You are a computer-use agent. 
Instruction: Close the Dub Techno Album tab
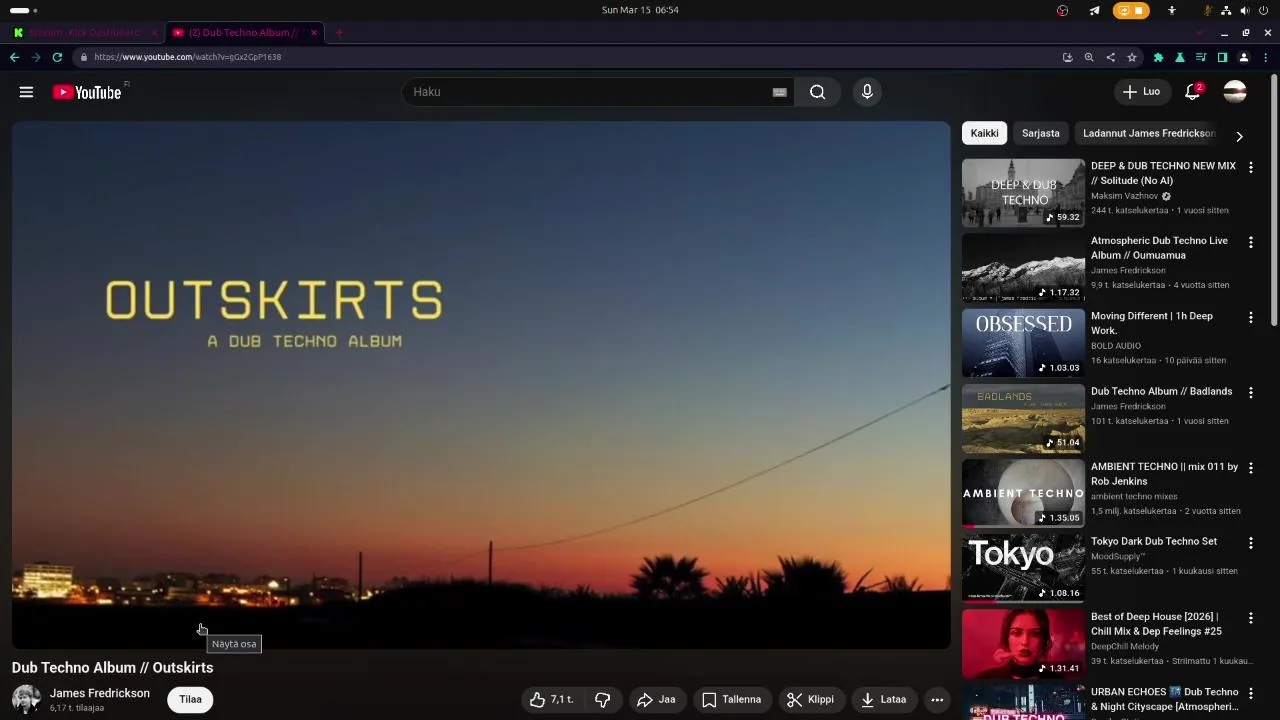pyautogui.click(x=314, y=33)
